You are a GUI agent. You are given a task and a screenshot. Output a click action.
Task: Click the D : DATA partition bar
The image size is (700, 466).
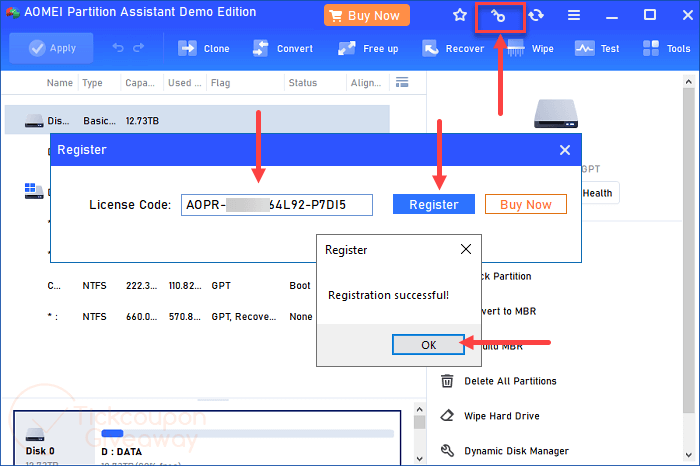click(x=247, y=433)
